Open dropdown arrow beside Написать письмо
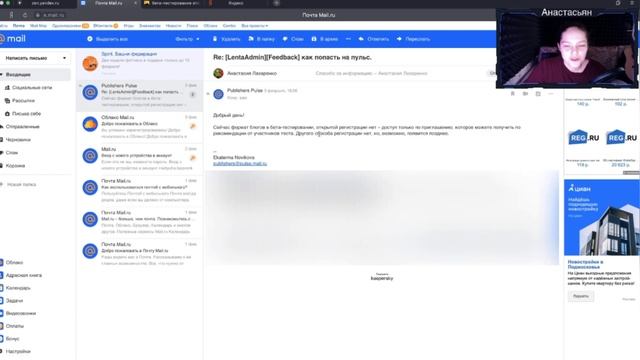640x360 pixels. tap(64, 58)
